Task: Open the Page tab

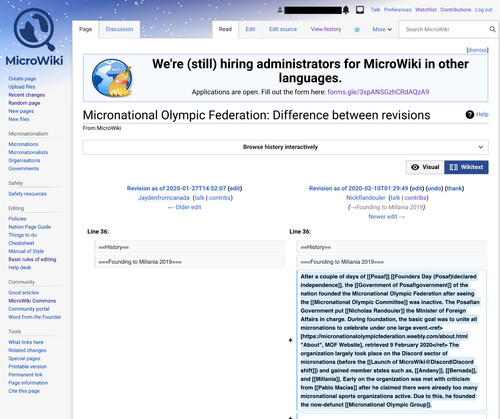Action: 85,29
